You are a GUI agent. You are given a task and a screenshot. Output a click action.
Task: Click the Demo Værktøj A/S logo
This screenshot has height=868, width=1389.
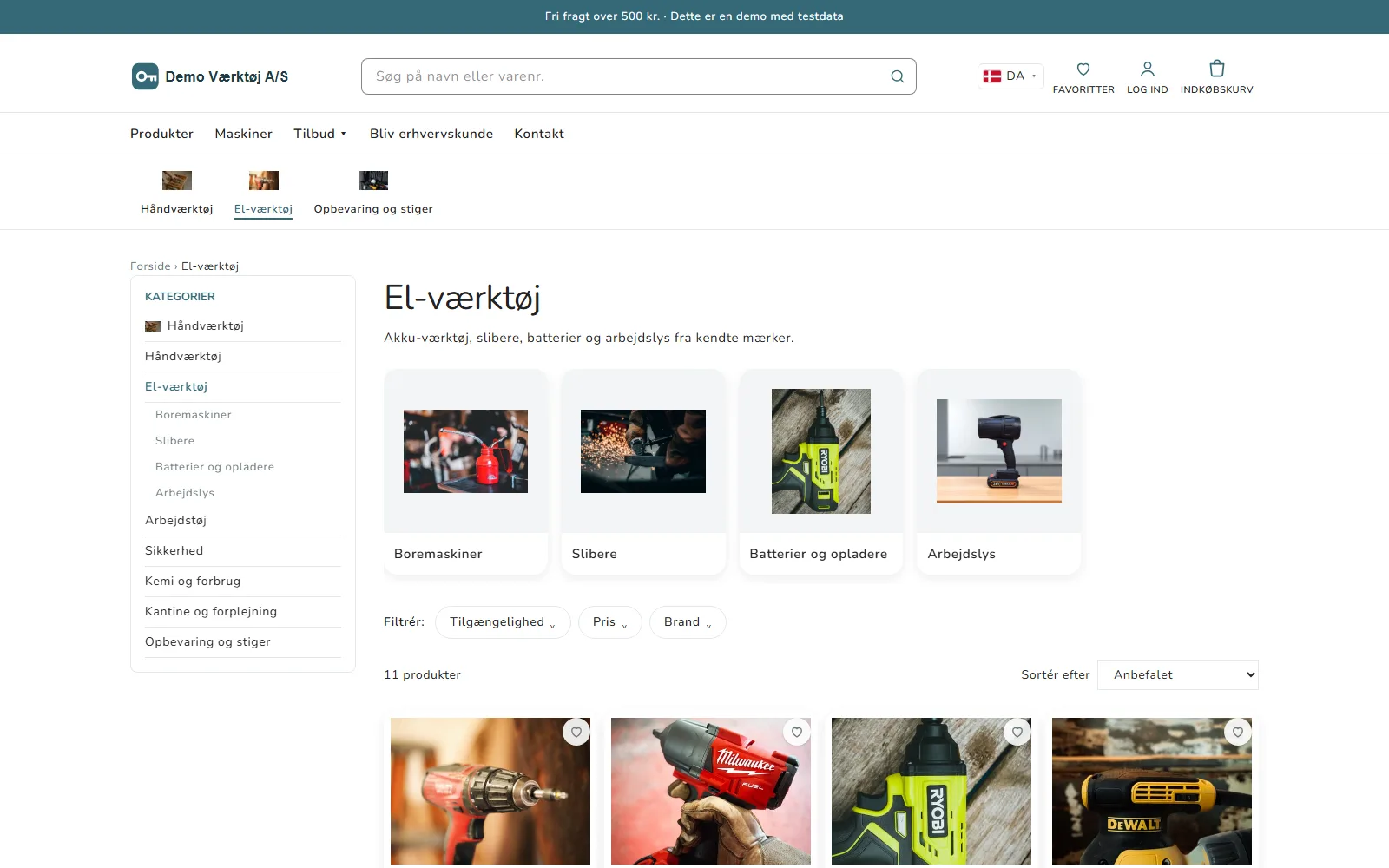pyautogui.click(x=210, y=76)
